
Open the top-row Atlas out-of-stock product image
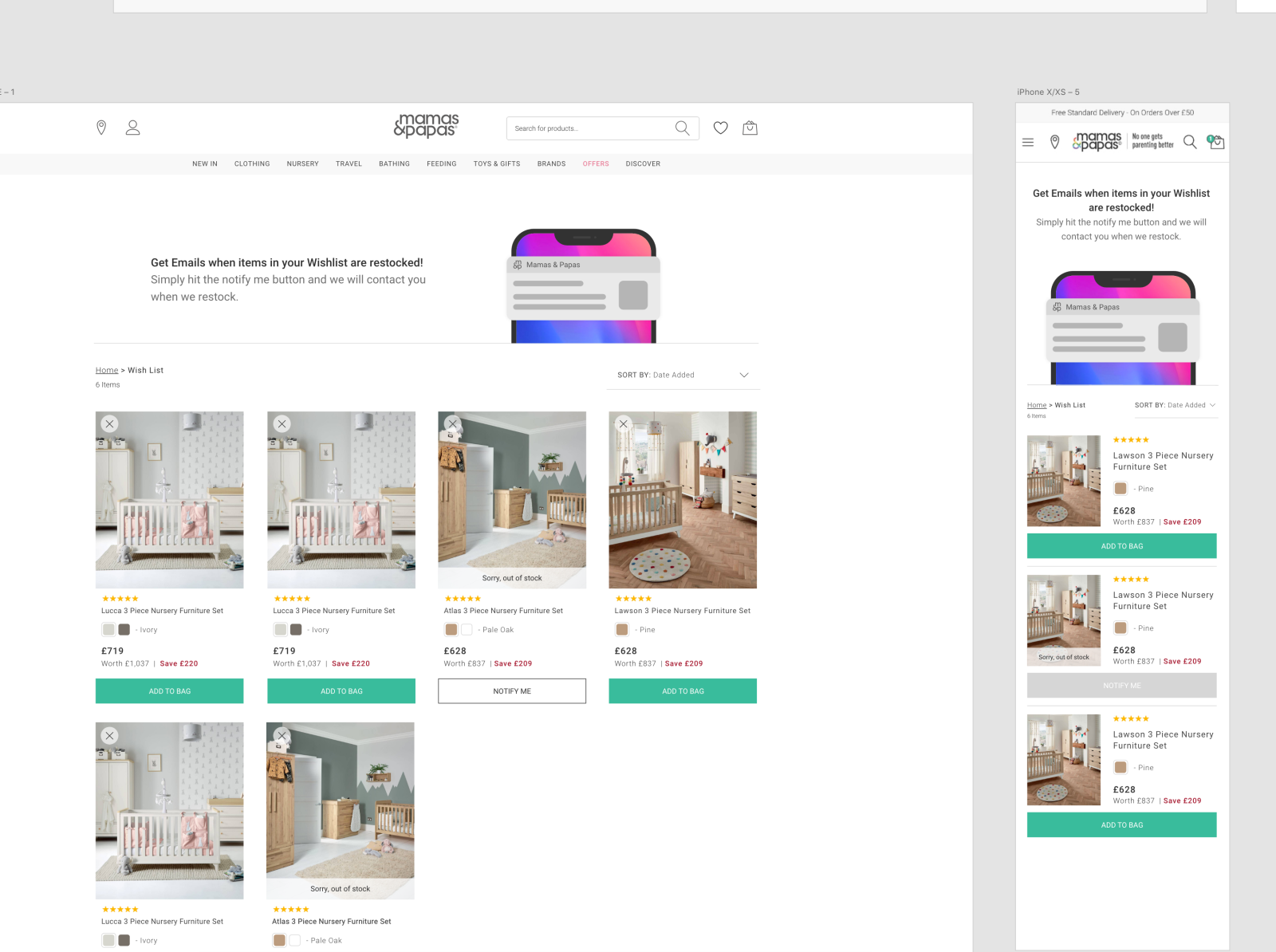click(x=512, y=500)
